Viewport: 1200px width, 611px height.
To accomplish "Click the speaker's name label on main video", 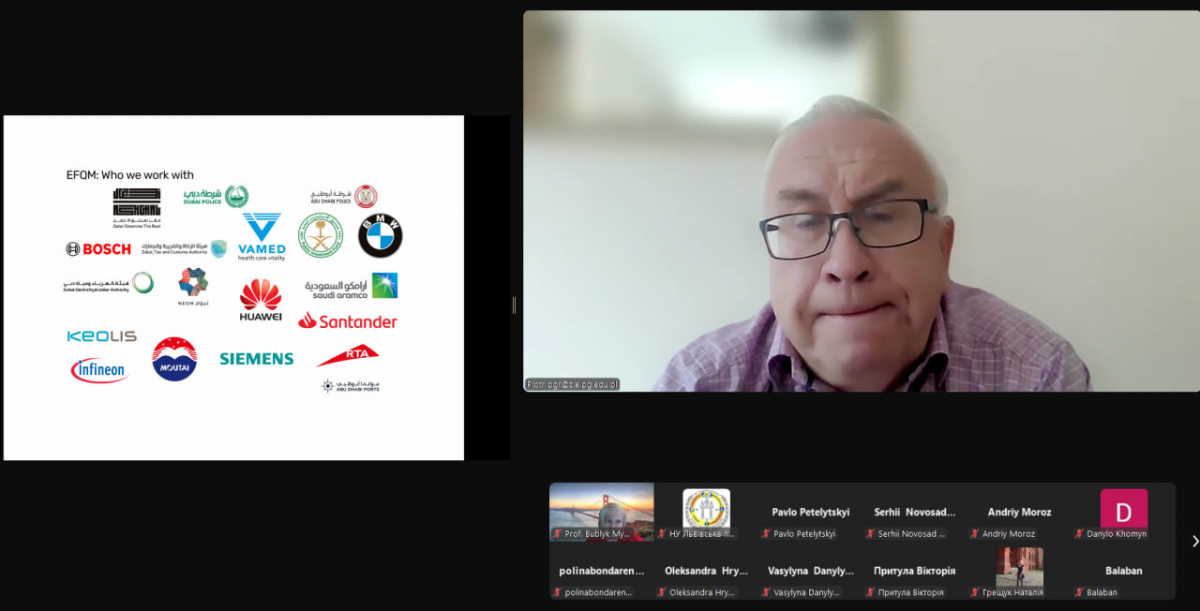I will (x=572, y=384).
